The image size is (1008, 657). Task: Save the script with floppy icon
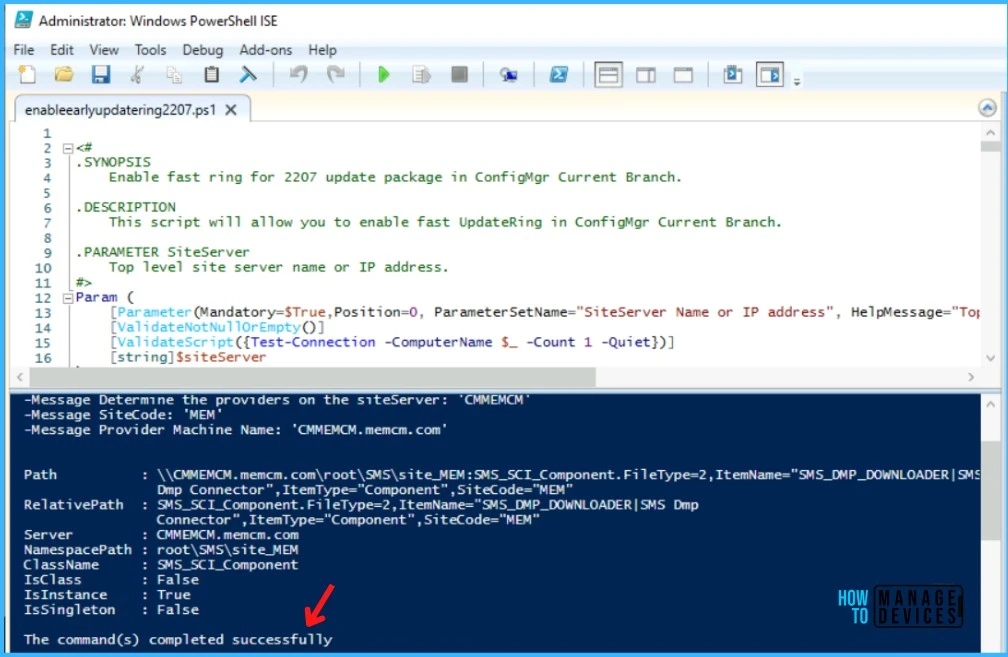point(100,75)
